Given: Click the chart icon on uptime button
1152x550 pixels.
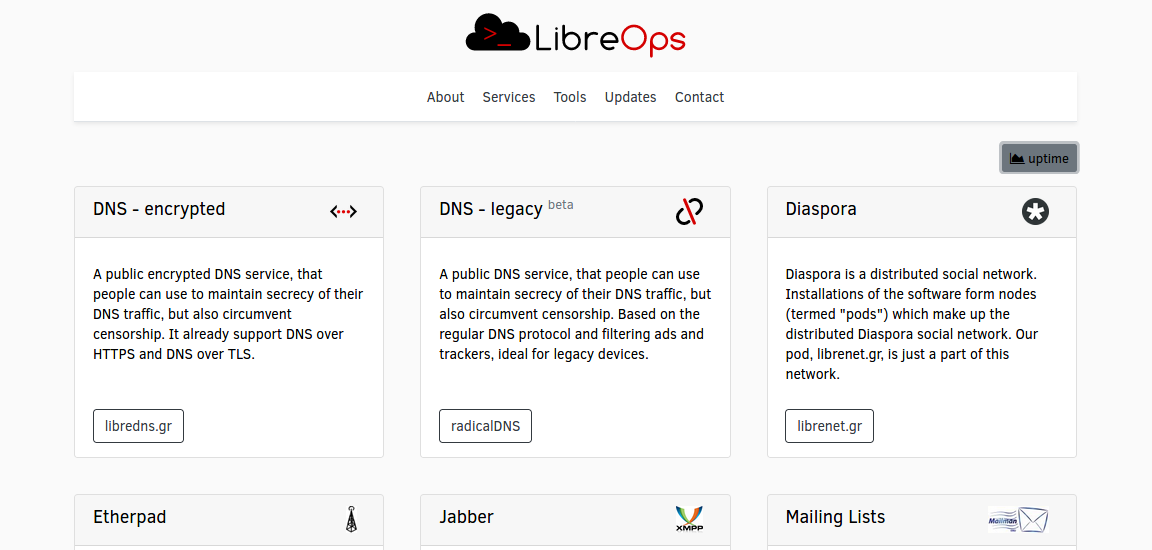Looking at the screenshot, I should pos(1017,159).
